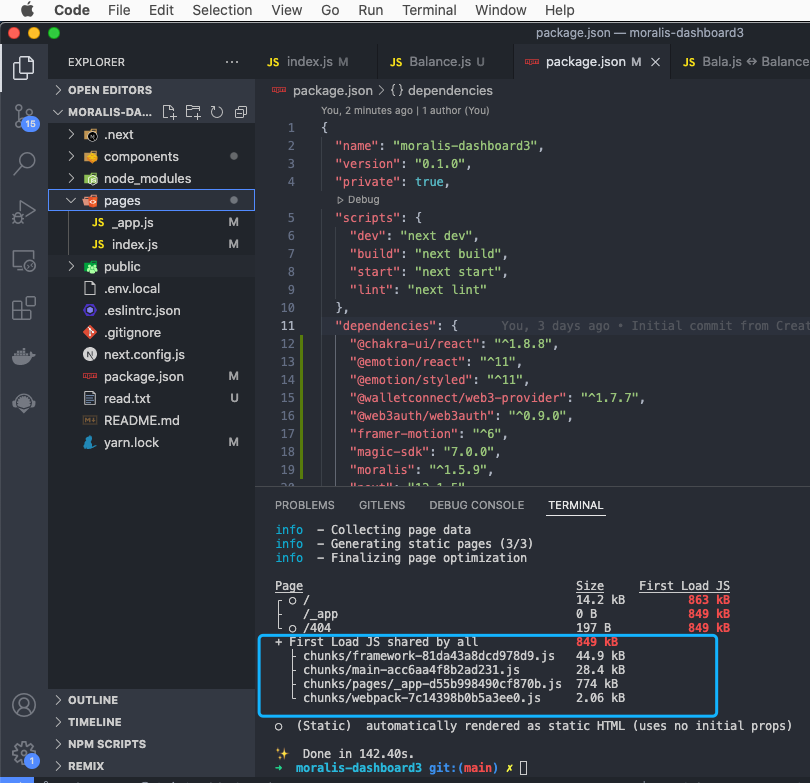Open the Go menu
Viewport: 810px width, 783px height.
tap(330, 10)
